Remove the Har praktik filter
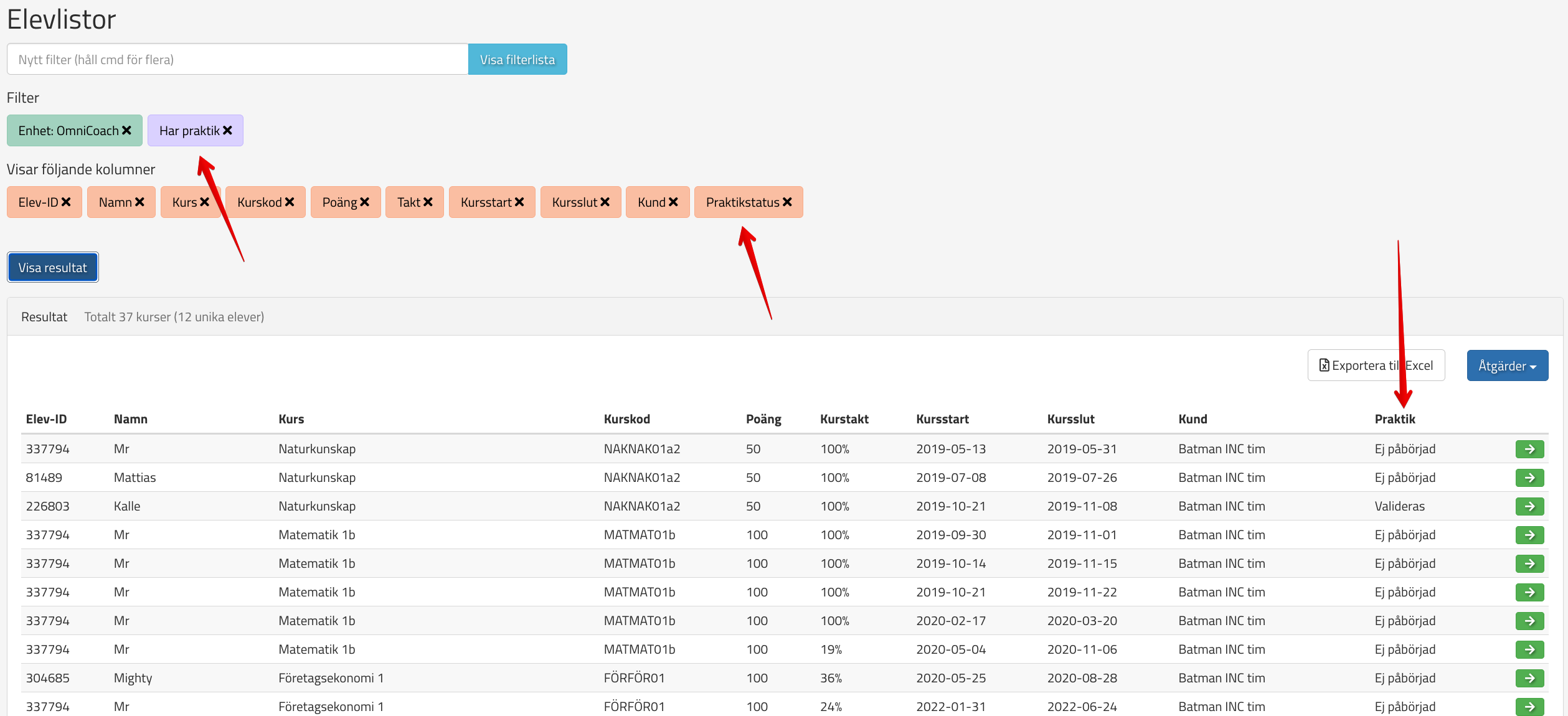1568x716 pixels. click(x=227, y=131)
